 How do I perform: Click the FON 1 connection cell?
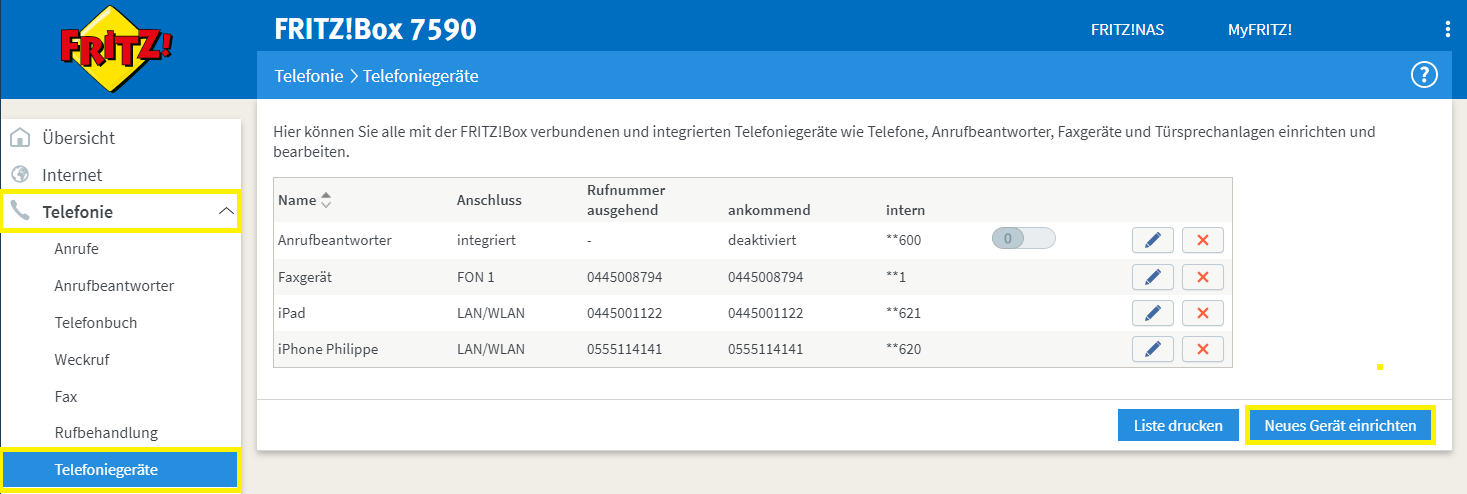pos(476,276)
